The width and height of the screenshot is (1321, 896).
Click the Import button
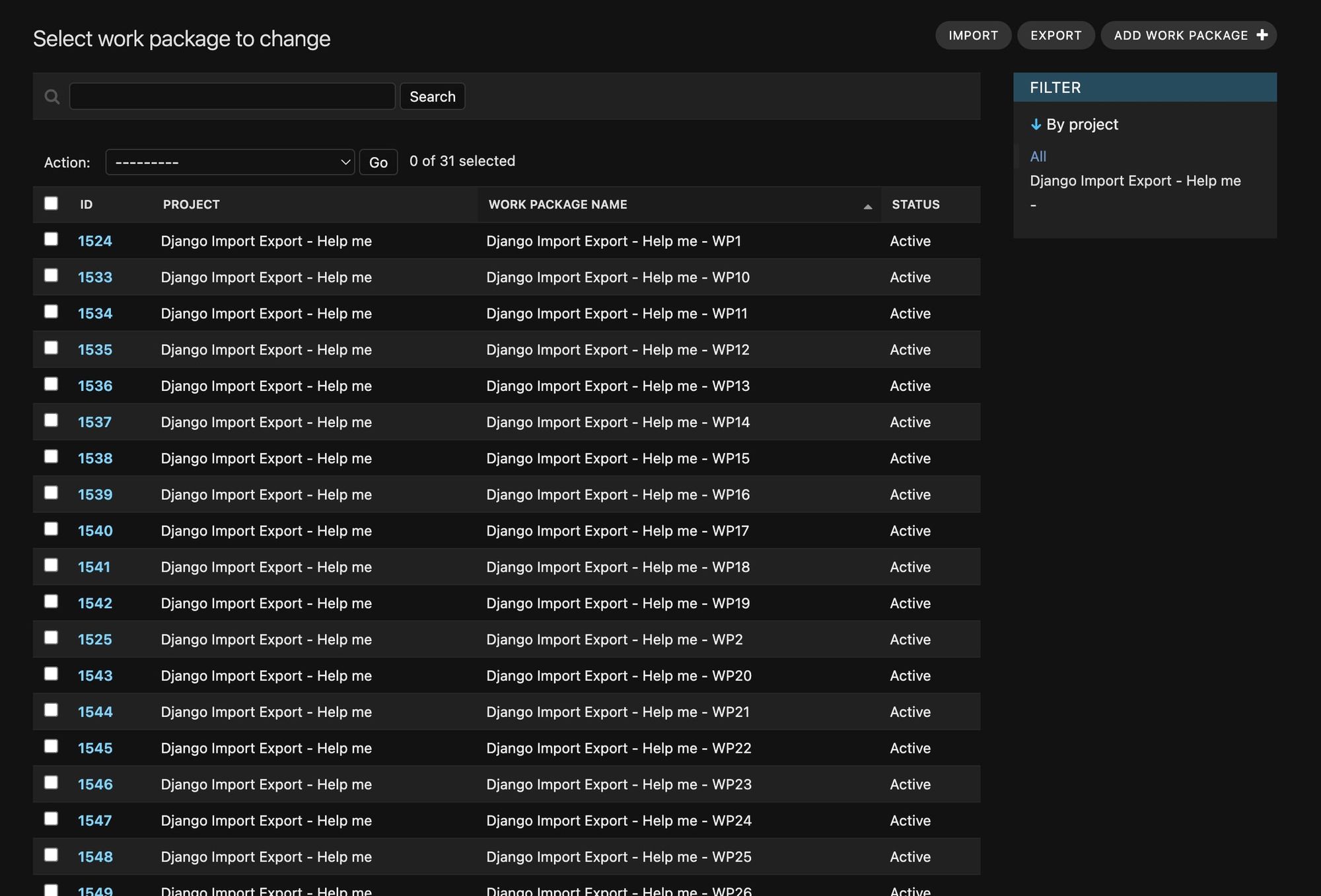click(973, 35)
